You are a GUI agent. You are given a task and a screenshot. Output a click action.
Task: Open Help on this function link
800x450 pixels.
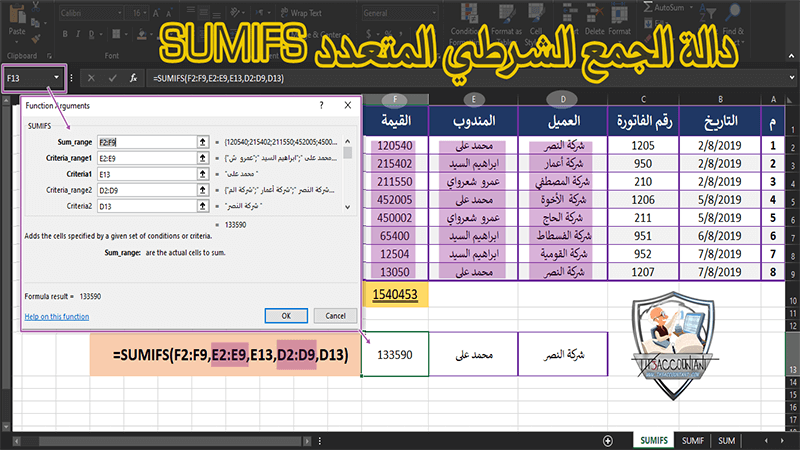57,316
